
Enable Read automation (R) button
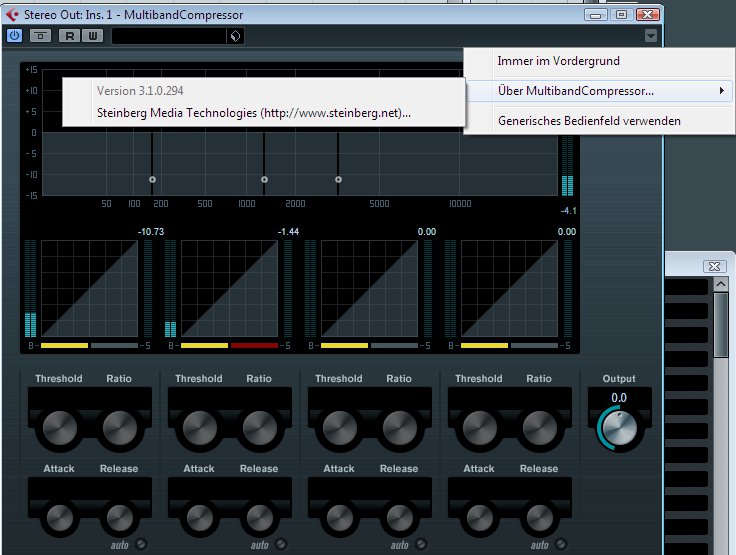(69, 36)
